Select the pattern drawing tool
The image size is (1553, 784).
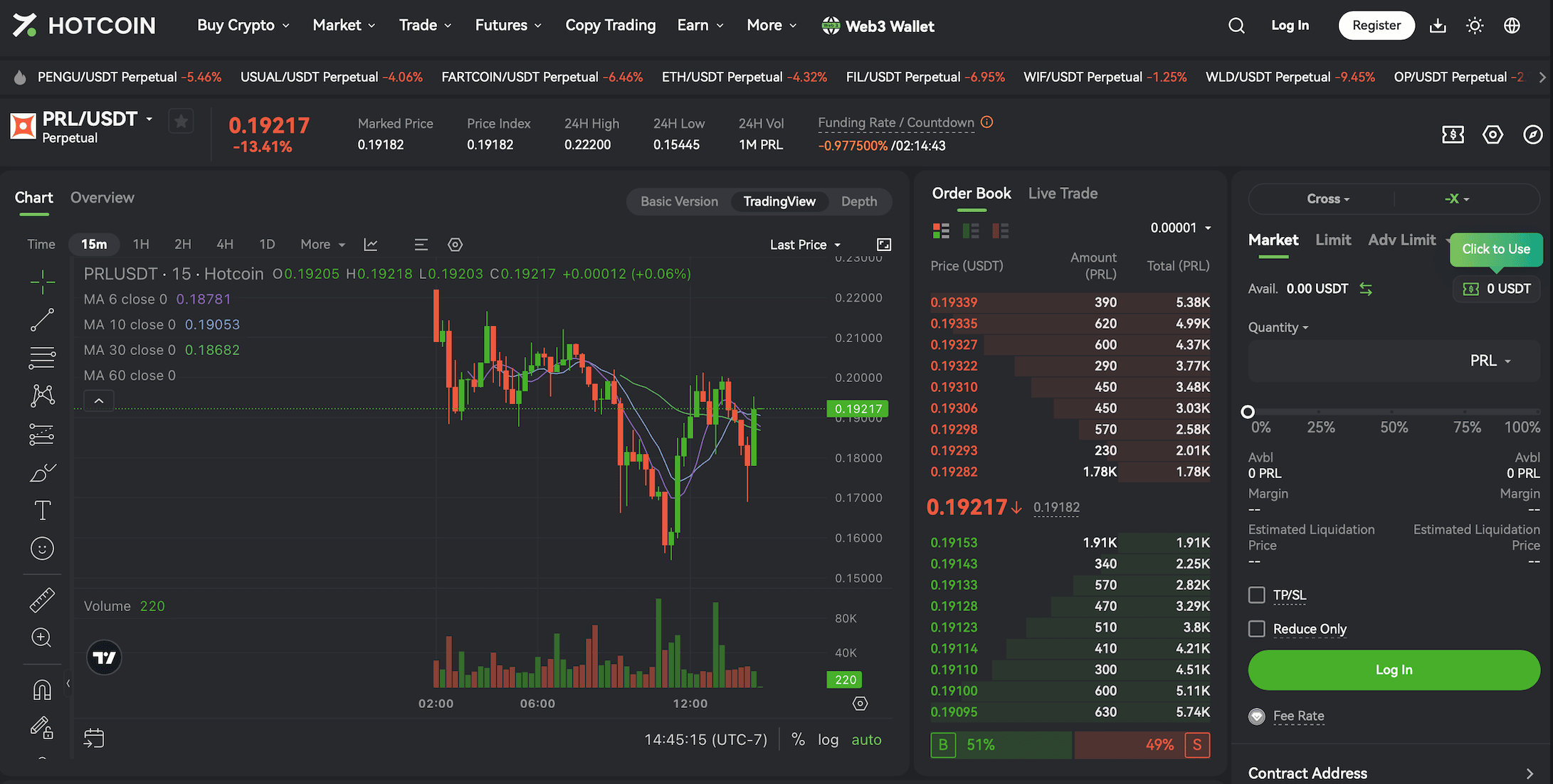coord(42,396)
